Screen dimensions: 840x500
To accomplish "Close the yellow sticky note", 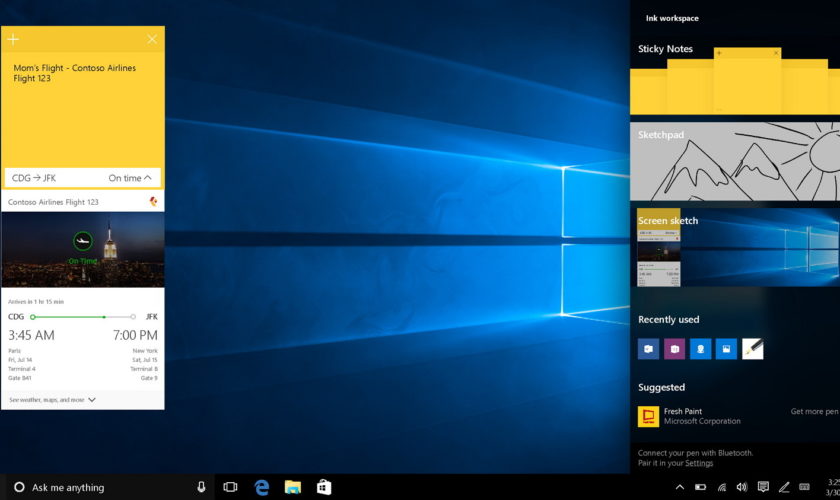I will pyautogui.click(x=152, y=39).
